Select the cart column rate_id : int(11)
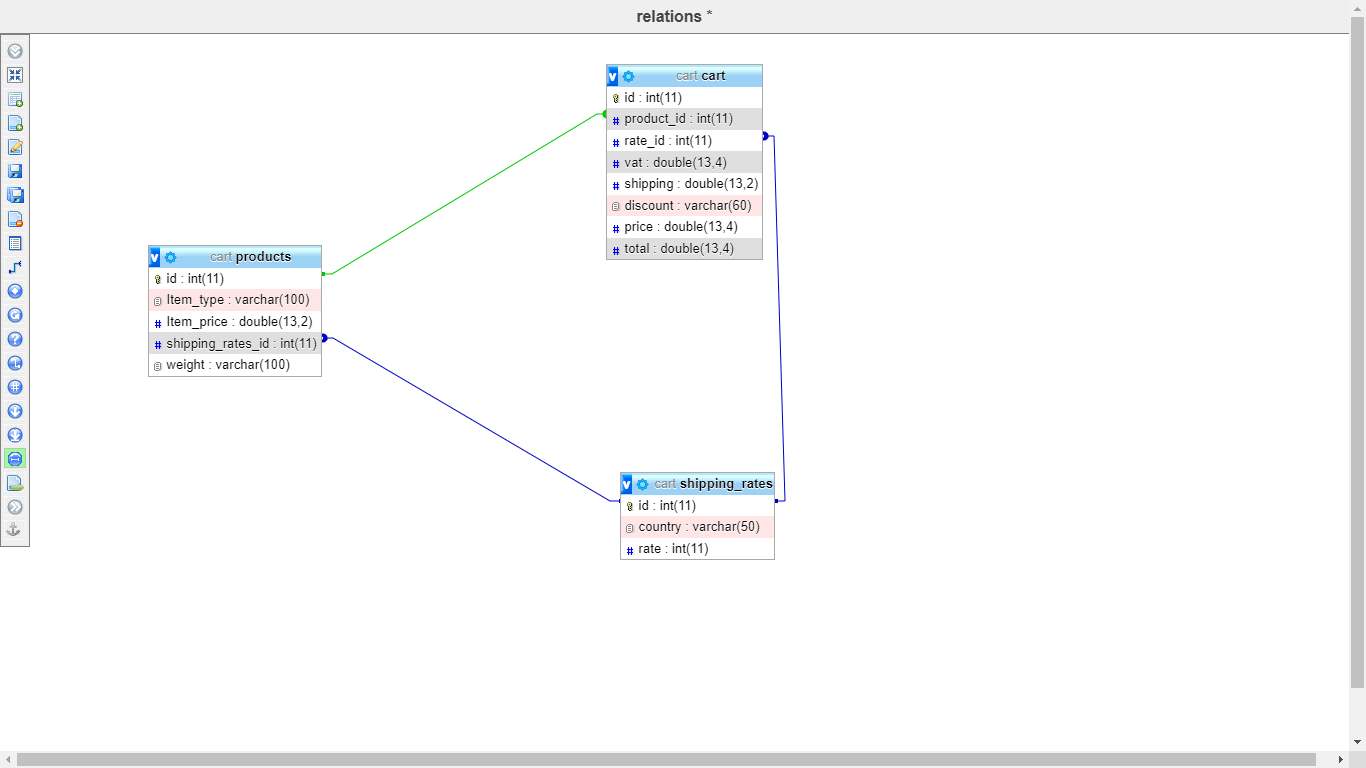This screenshot has width=1366, height=768. [x=684, y=141]
